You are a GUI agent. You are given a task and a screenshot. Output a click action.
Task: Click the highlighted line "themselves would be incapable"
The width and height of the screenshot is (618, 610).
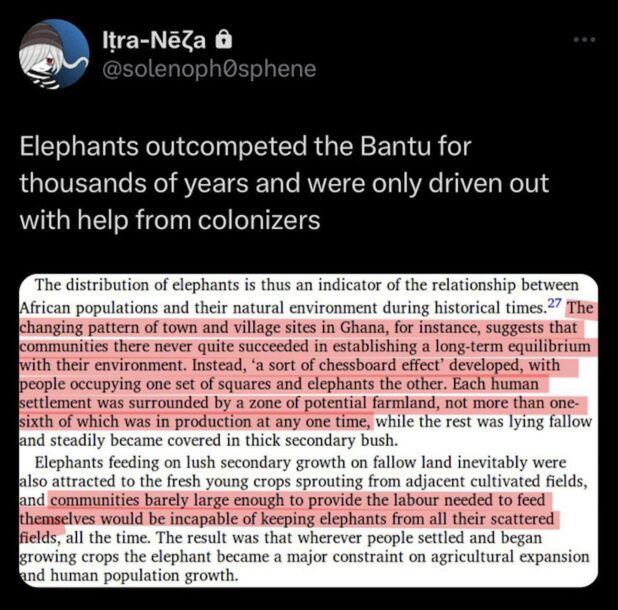point(140,520)
